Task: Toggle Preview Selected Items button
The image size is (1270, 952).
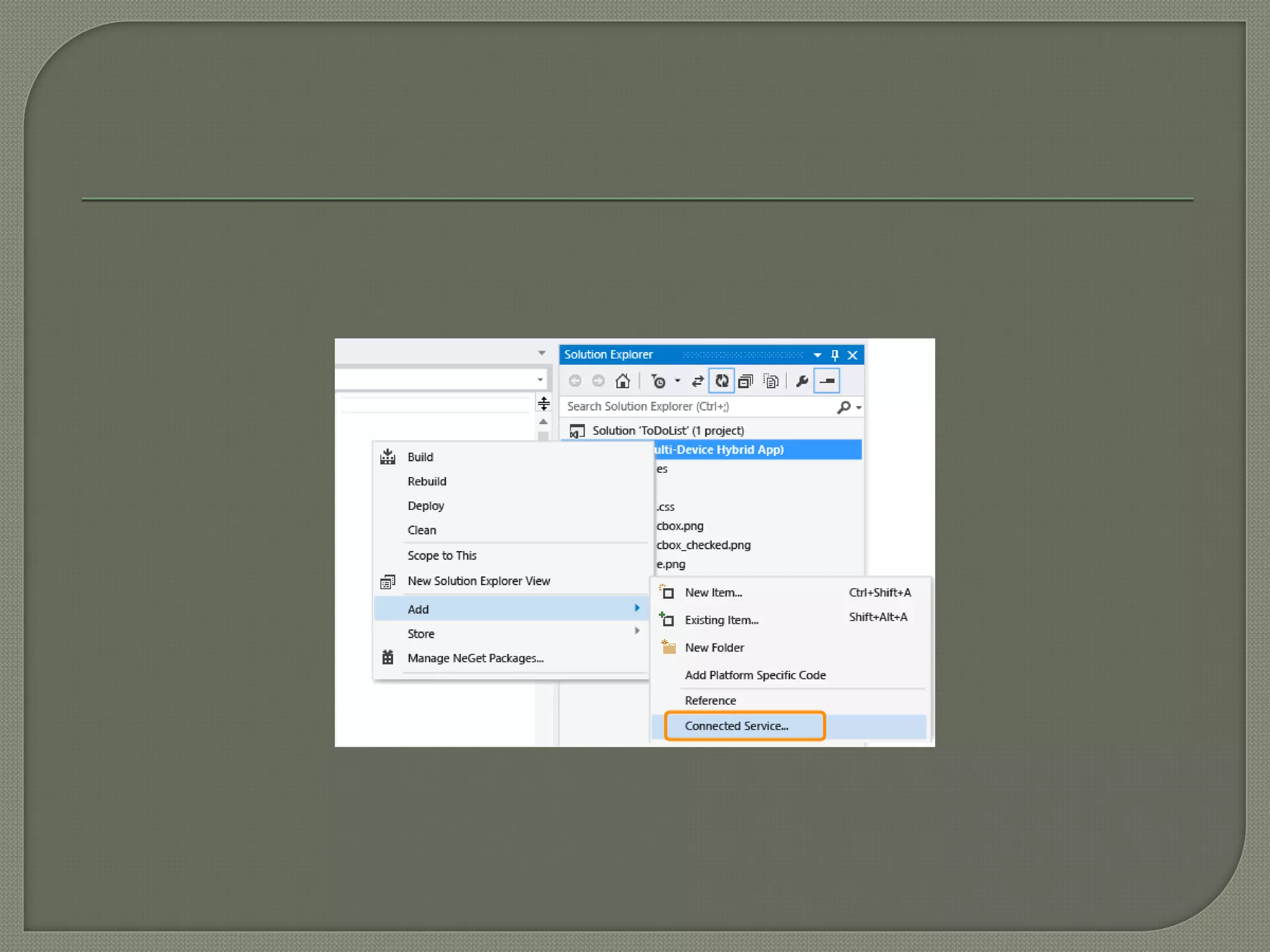Action: [827, 381]
